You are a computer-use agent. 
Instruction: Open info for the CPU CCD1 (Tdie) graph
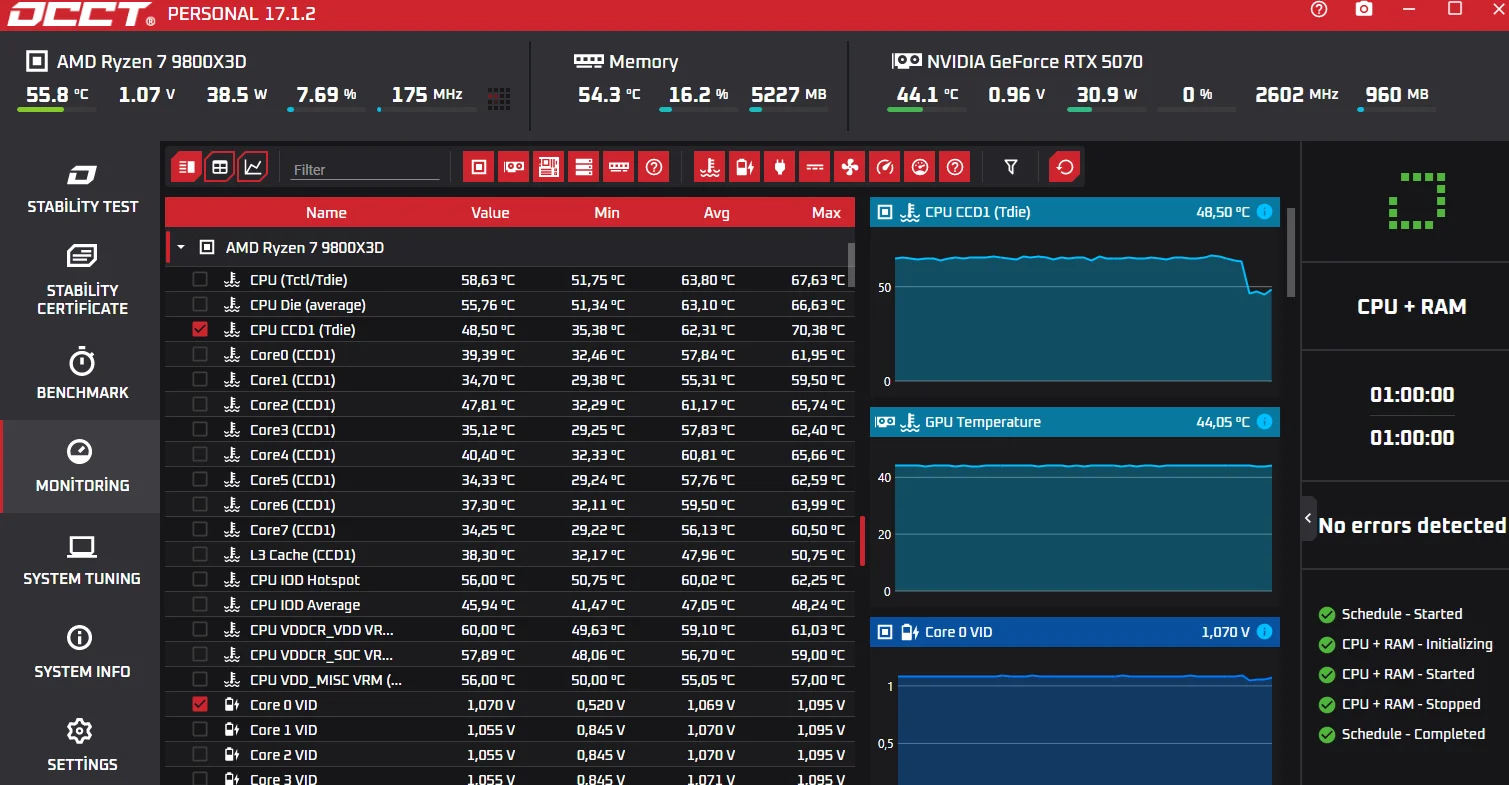click(1265, 212)
